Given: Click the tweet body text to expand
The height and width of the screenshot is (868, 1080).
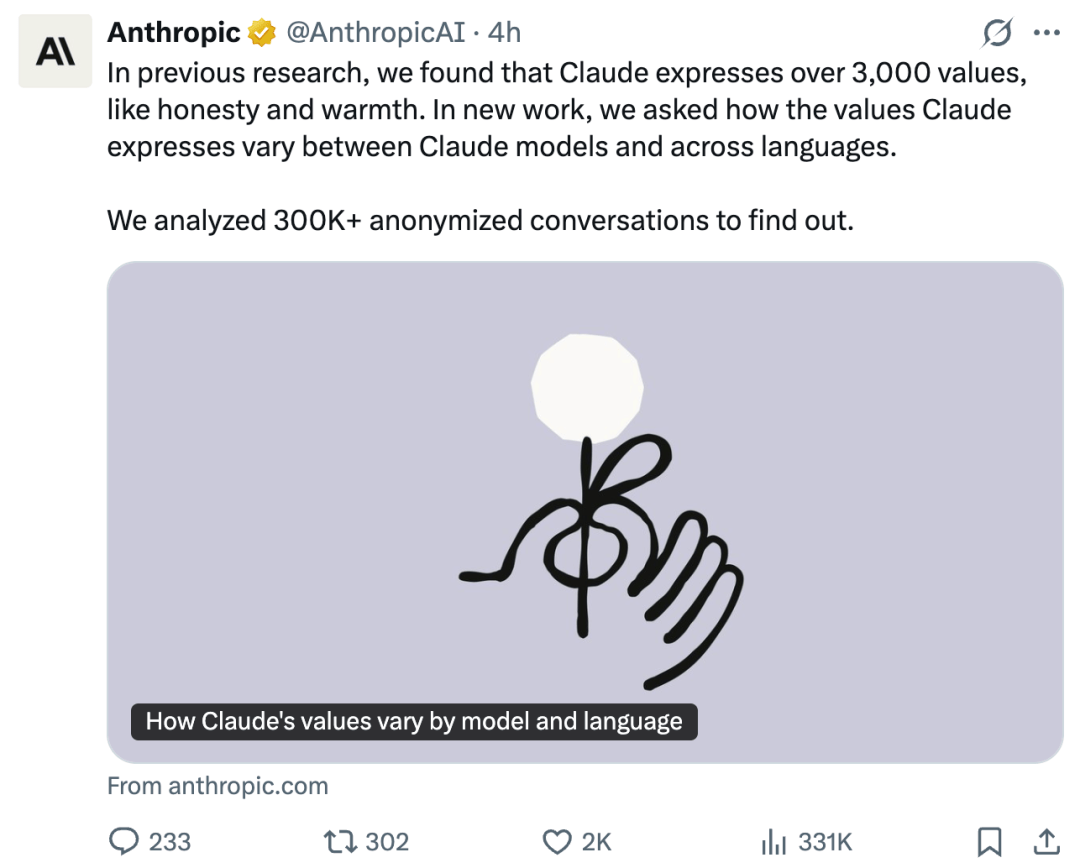Looking at the screenshot, I should tap(567, 147).
